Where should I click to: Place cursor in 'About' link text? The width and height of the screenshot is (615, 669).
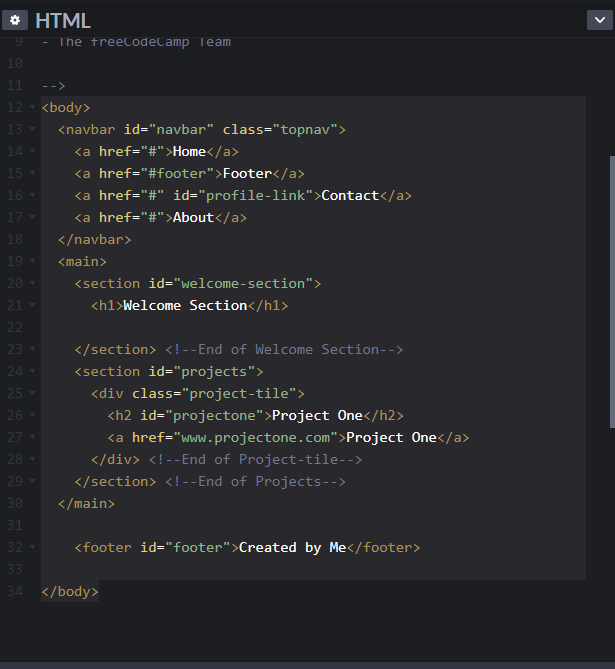(x=193, y=218)
